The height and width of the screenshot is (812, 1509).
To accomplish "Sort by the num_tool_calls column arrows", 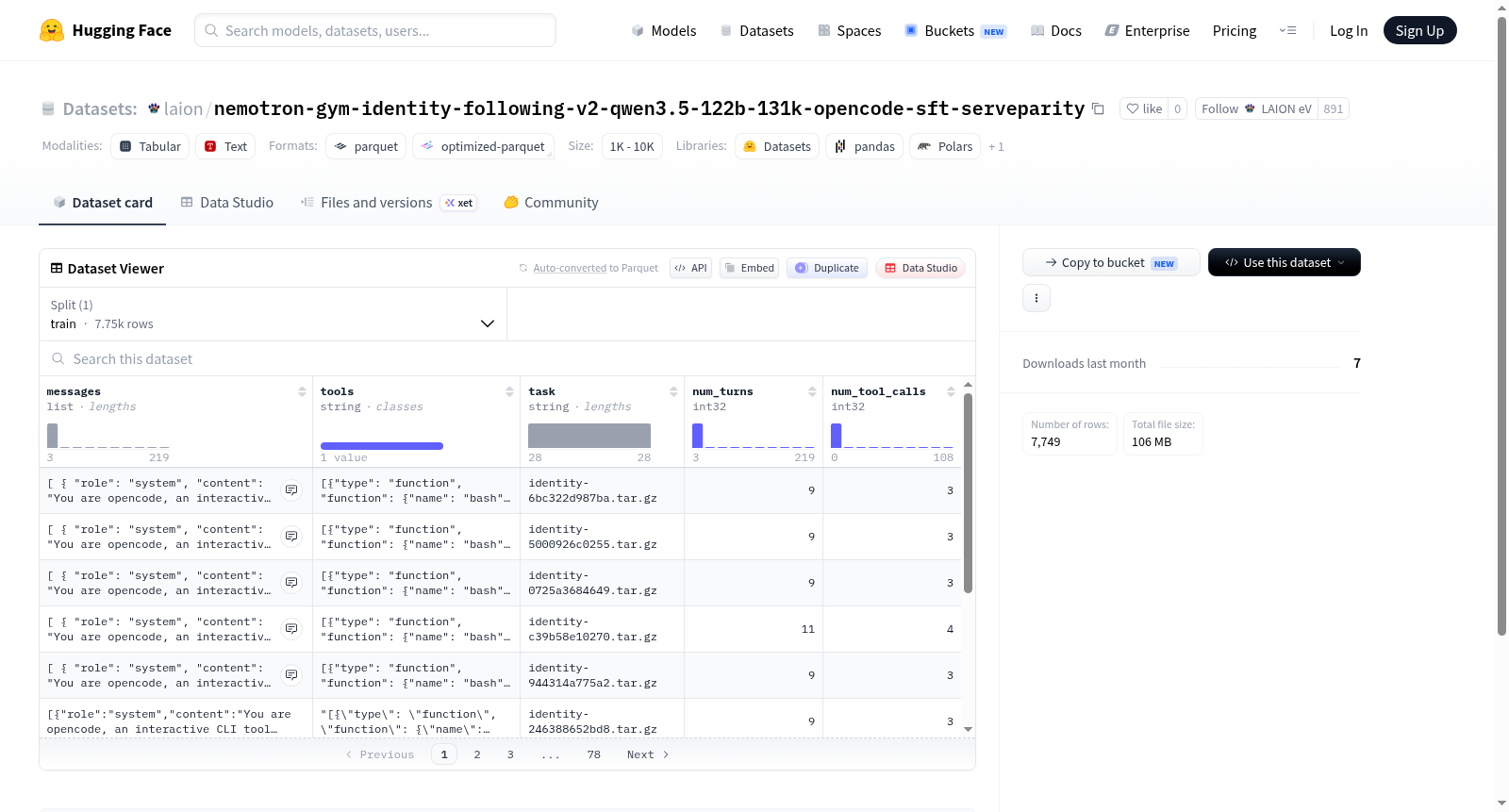I will point(951,391).
